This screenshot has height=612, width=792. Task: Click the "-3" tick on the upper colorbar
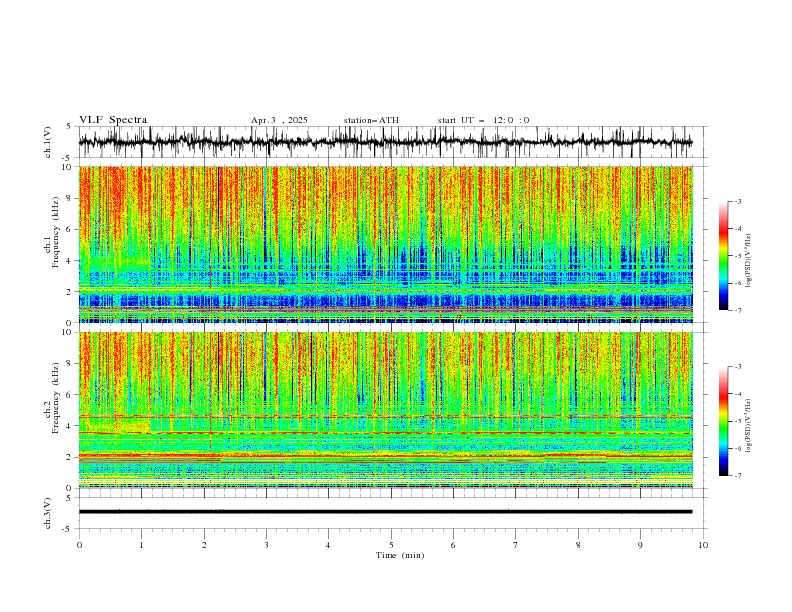737,201
